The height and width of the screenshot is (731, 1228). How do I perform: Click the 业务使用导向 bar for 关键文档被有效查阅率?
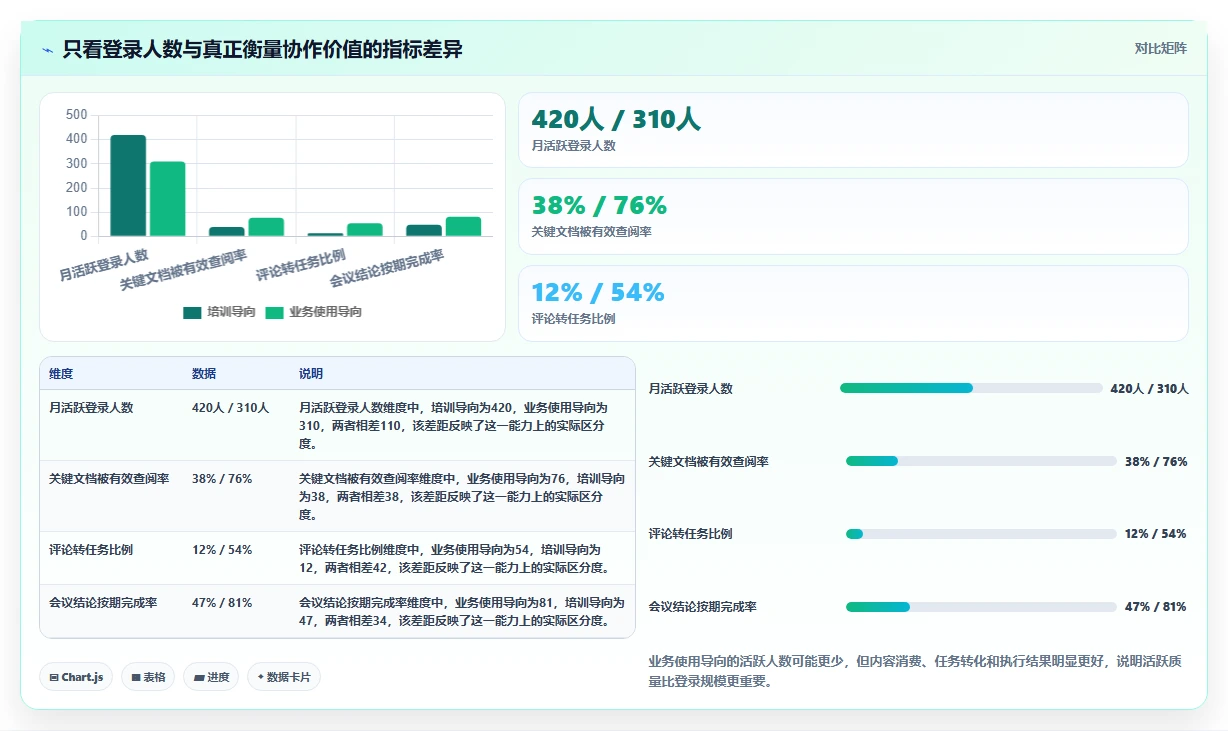[x=266, y=227]
